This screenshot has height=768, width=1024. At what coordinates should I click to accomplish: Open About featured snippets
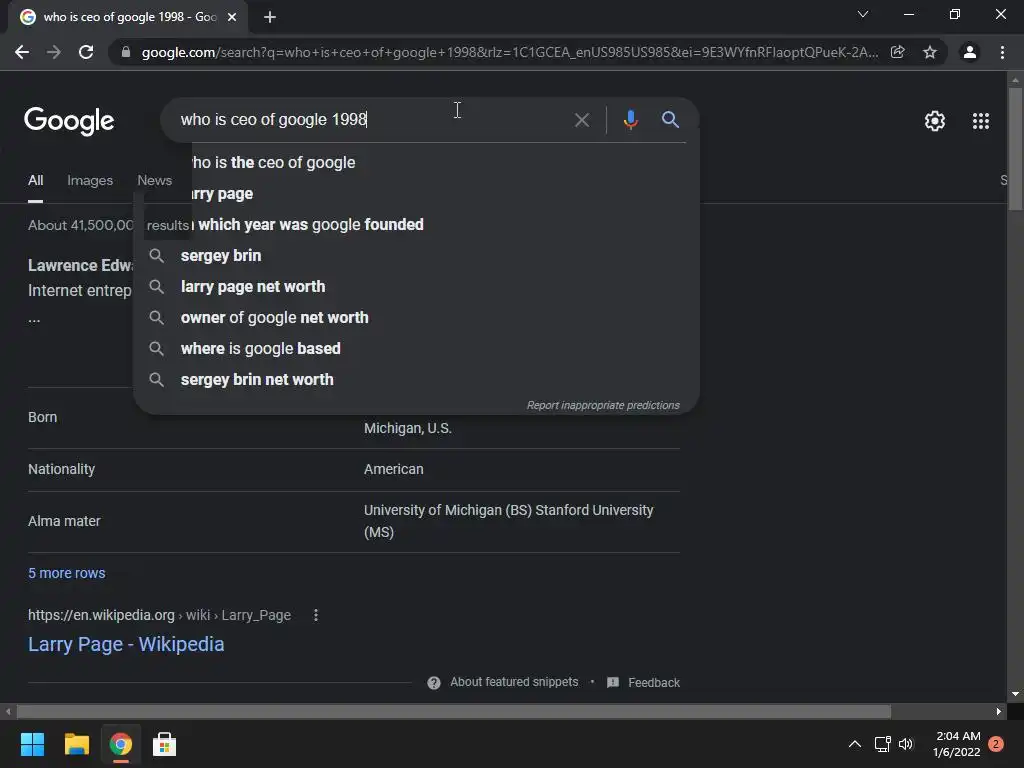514,682
